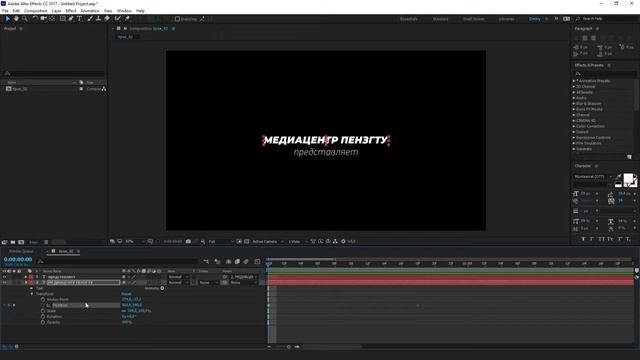
Task: Select the Rectangle shape tool
Action: tap(62, 18)
